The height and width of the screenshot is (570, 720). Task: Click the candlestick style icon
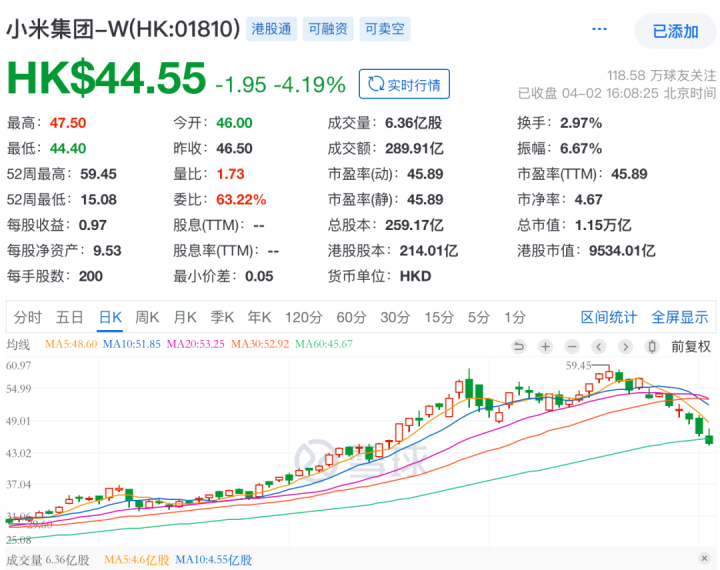(652, 346)
